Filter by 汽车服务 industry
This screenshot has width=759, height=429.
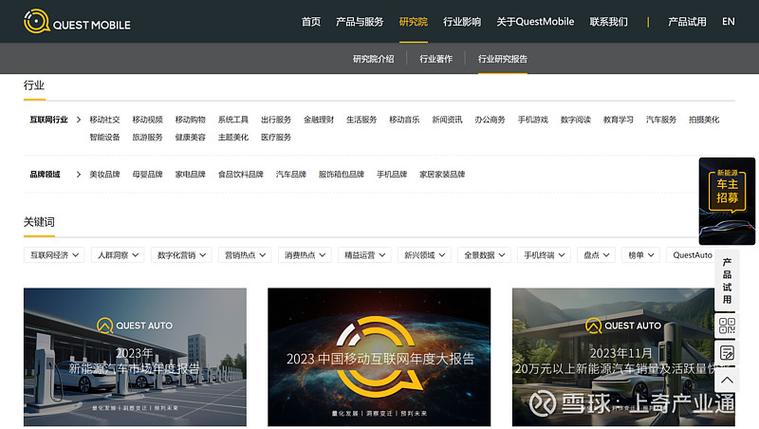tap(661, 120)
